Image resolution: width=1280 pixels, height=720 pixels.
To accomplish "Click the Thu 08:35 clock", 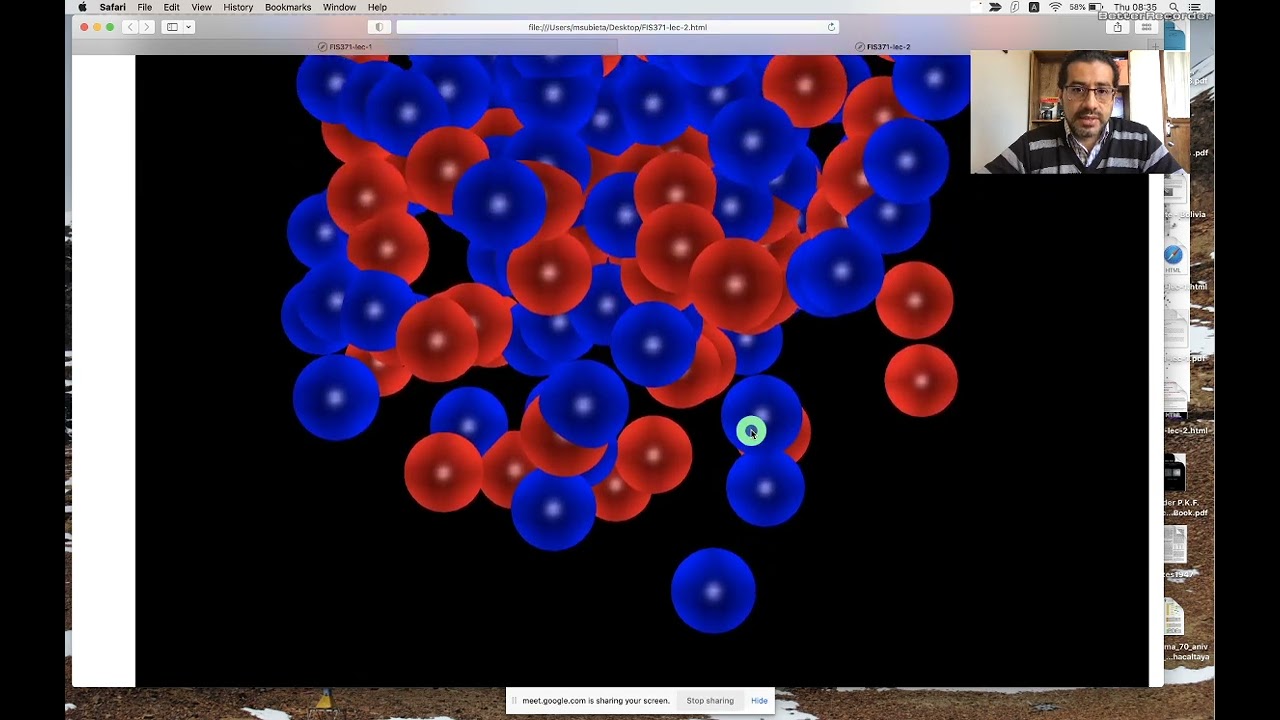I will click(x=1135, y=7).
